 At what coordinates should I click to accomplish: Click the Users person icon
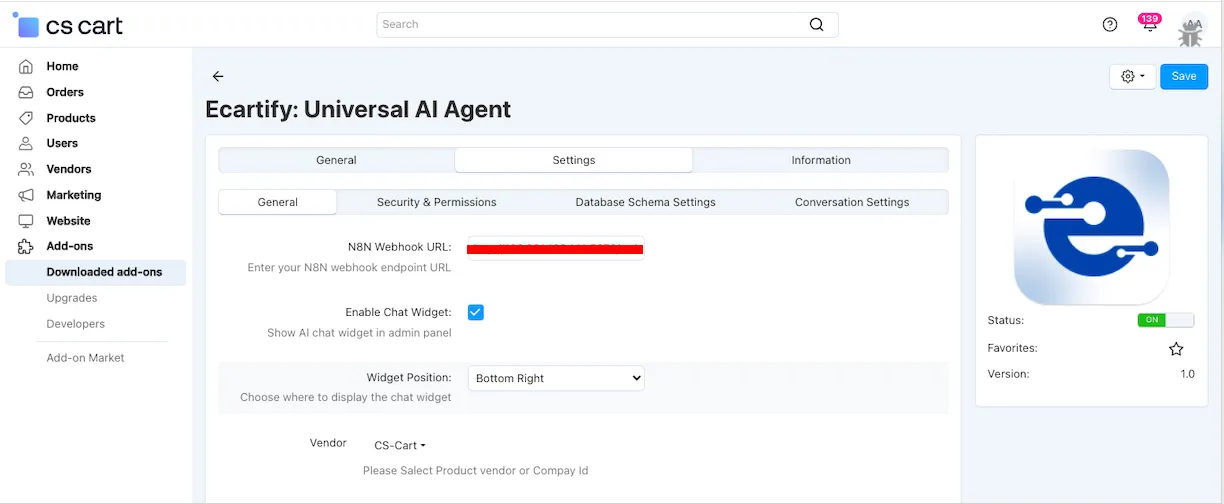pyautogui.click(x=26, y=143)
